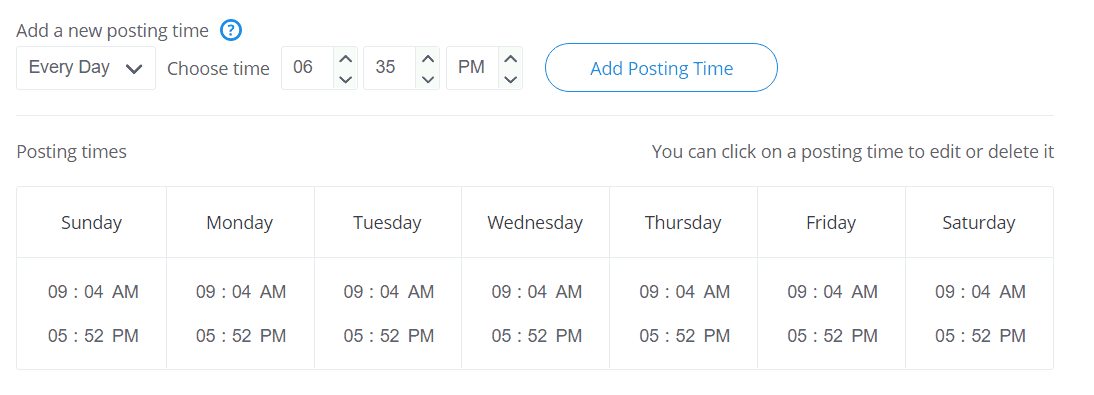Select Wednesday 09:04 AM posting time
Viewport: 1094px width, 395px height.
pyautogui.click(x=537, y=292)
